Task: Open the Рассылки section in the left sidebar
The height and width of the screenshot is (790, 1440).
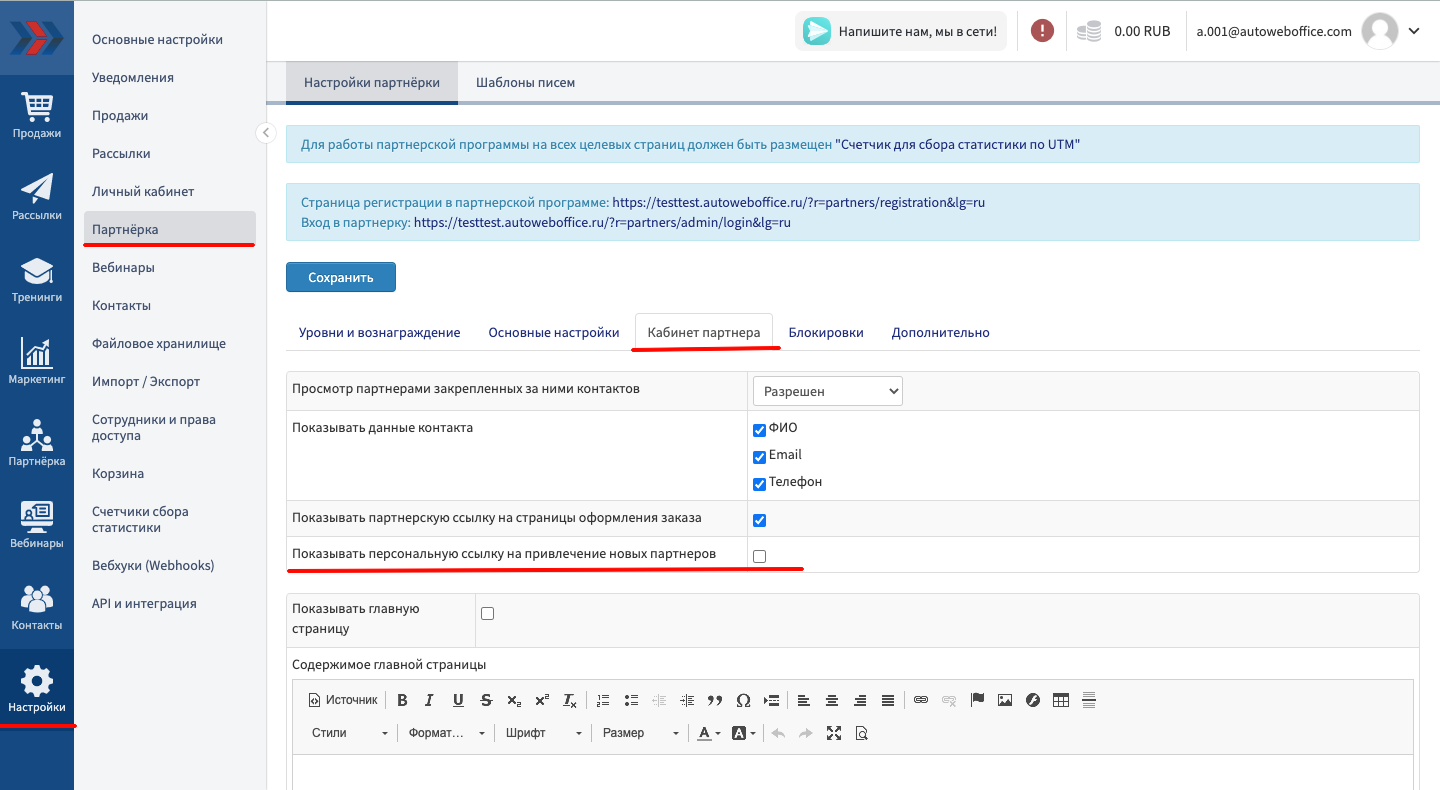Action: click(x=36, y=196)
